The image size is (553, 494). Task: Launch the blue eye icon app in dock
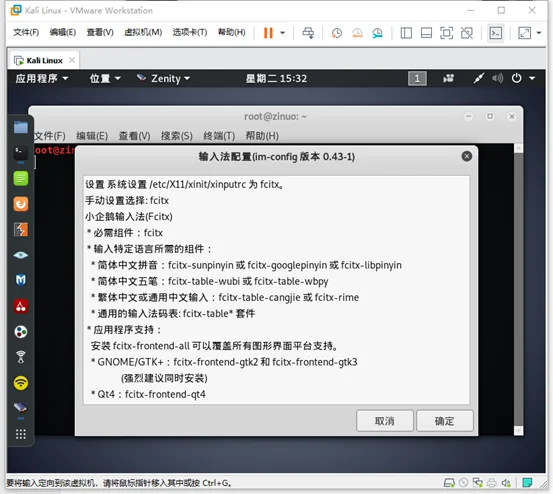tap(21, 255)
